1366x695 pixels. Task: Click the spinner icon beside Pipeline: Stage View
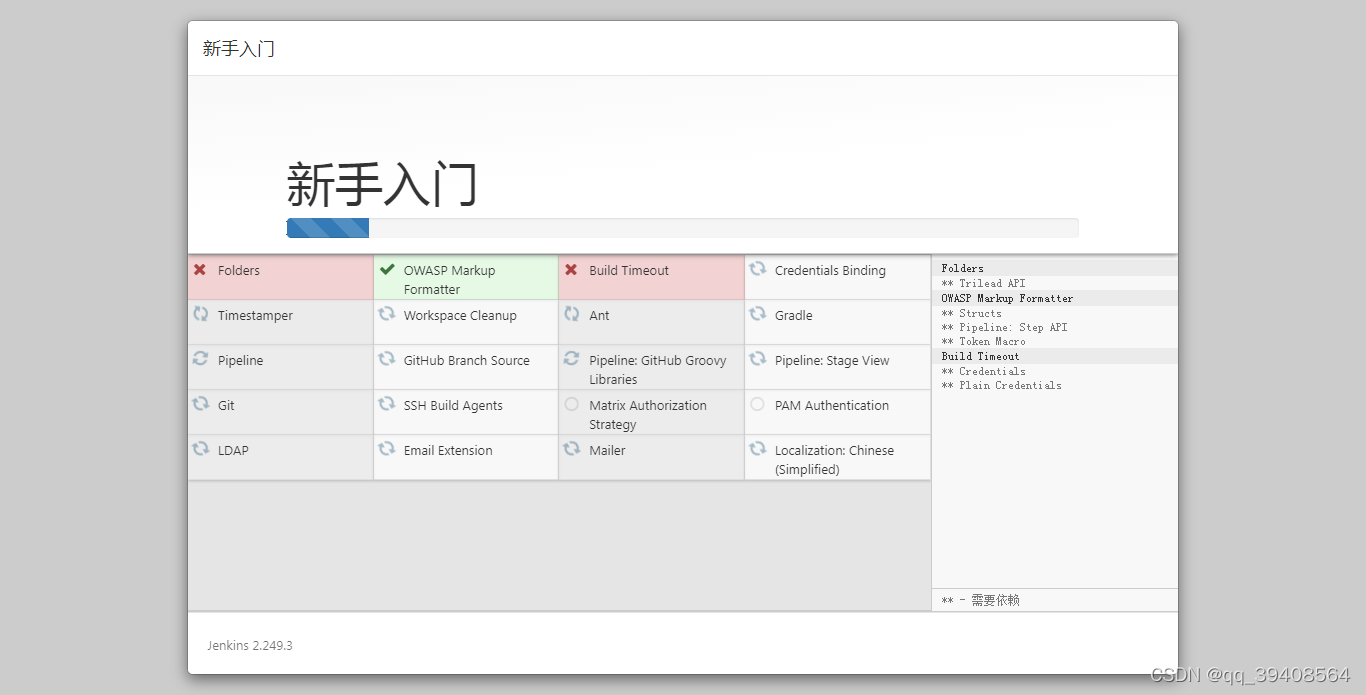pyautogui.click(x=757, y=359)
